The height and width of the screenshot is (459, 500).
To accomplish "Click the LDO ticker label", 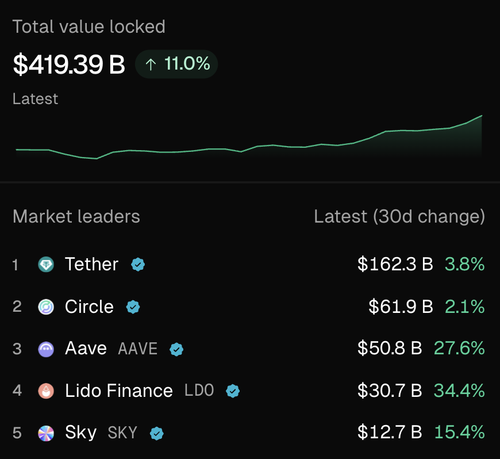I will [x=199, y=391].
